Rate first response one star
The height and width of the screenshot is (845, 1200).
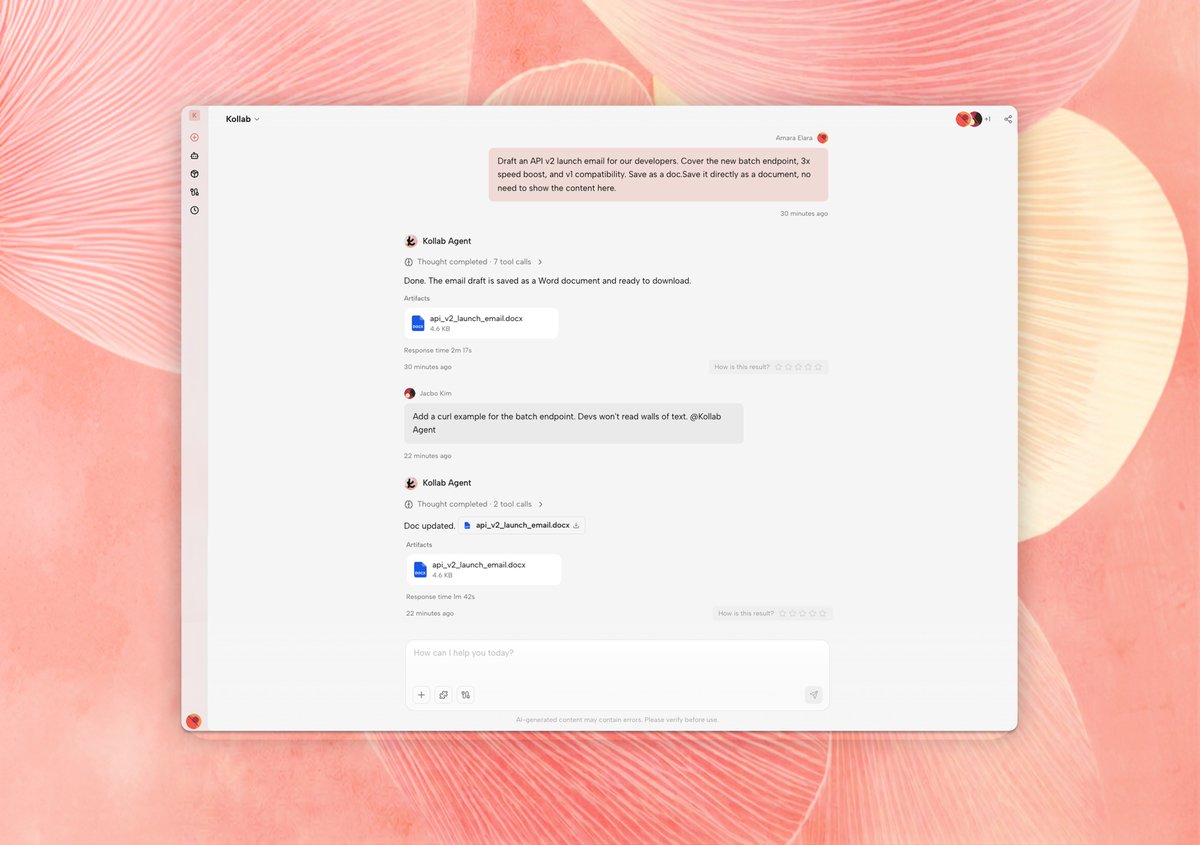pos(779,367)
